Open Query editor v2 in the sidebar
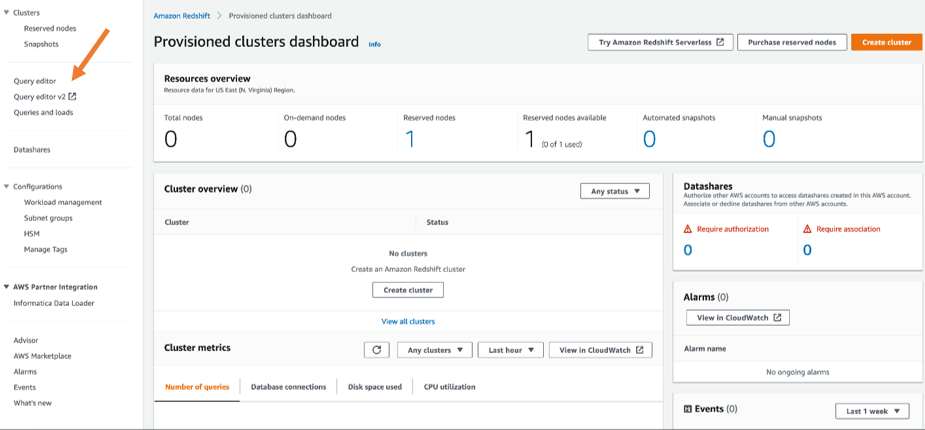 (40, 97)
